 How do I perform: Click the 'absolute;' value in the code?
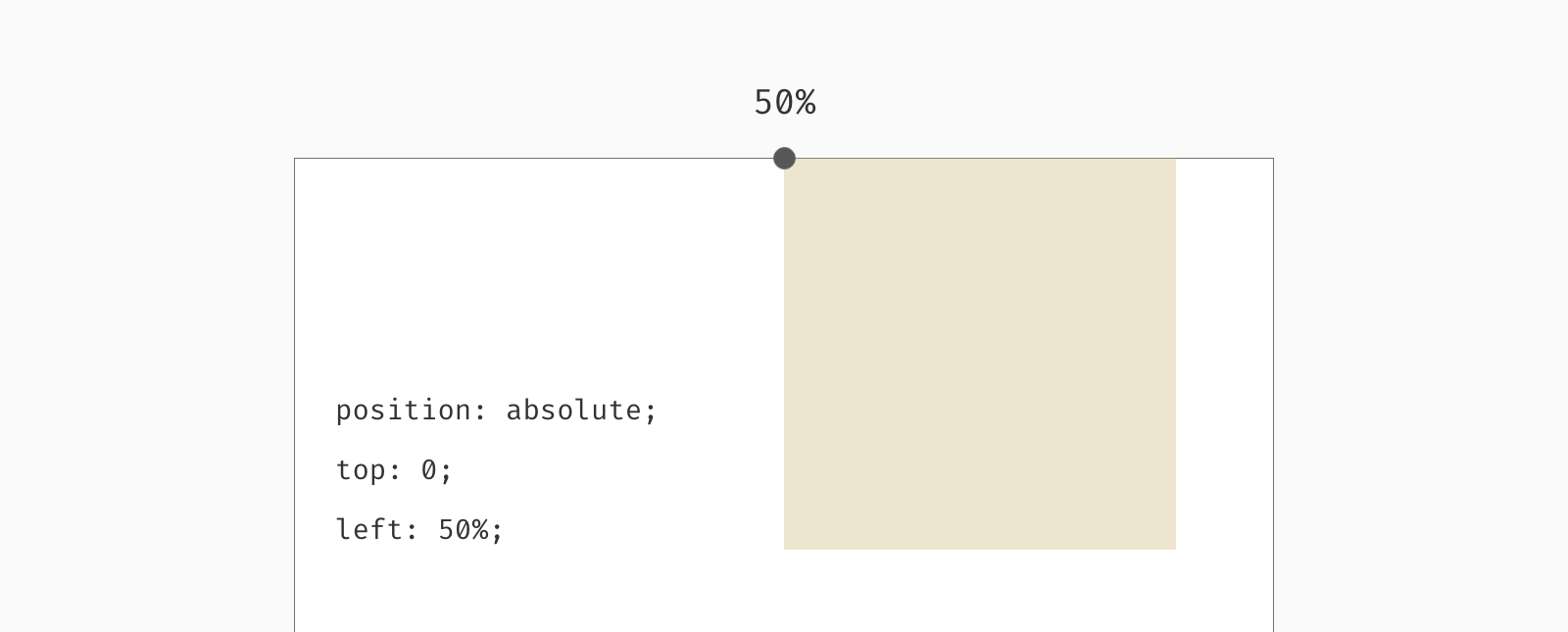pos(581,410)
